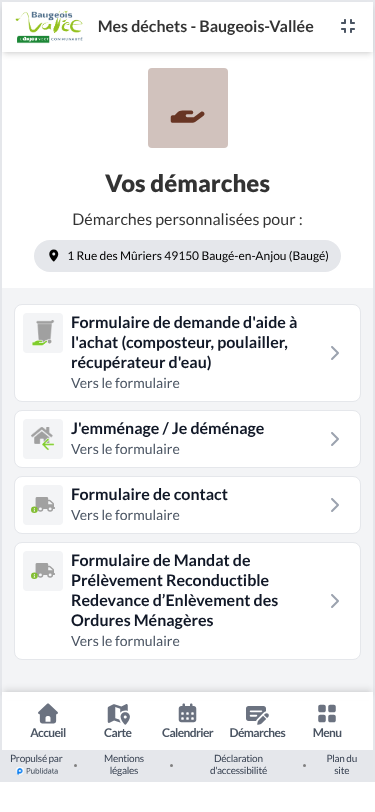Screen dimensions: 375x812
Task: Switch to Carte tab
Action: point(118,721)
